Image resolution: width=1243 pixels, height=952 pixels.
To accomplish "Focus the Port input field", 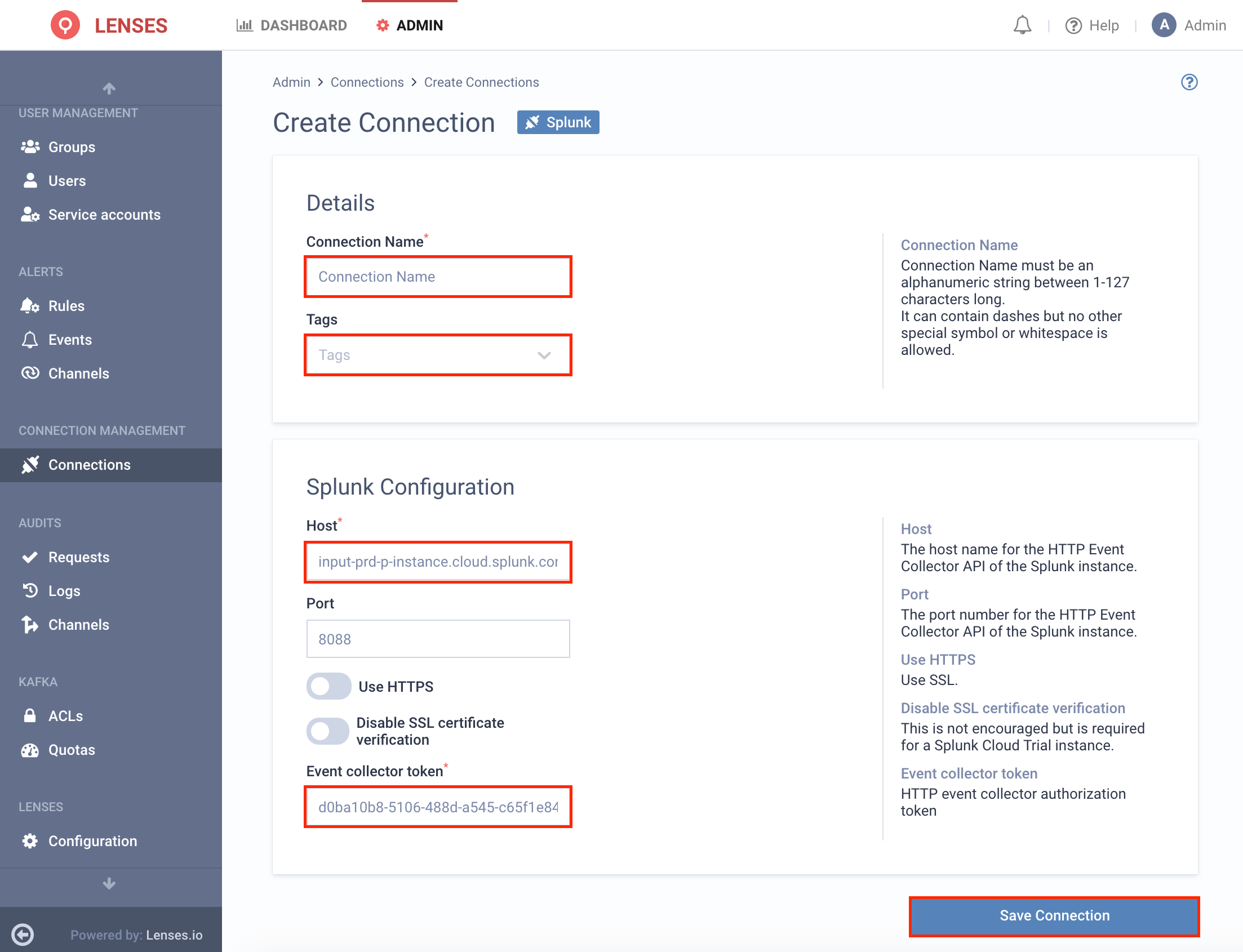I will [438, 639].
